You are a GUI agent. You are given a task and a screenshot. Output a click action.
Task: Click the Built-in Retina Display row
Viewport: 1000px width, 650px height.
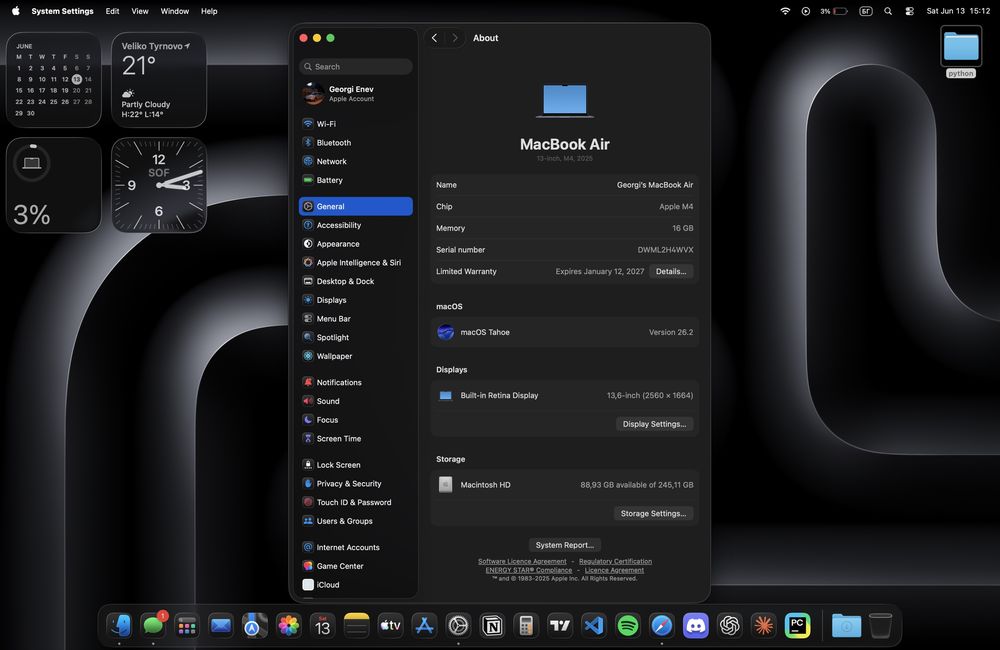(x=564, y=395)
